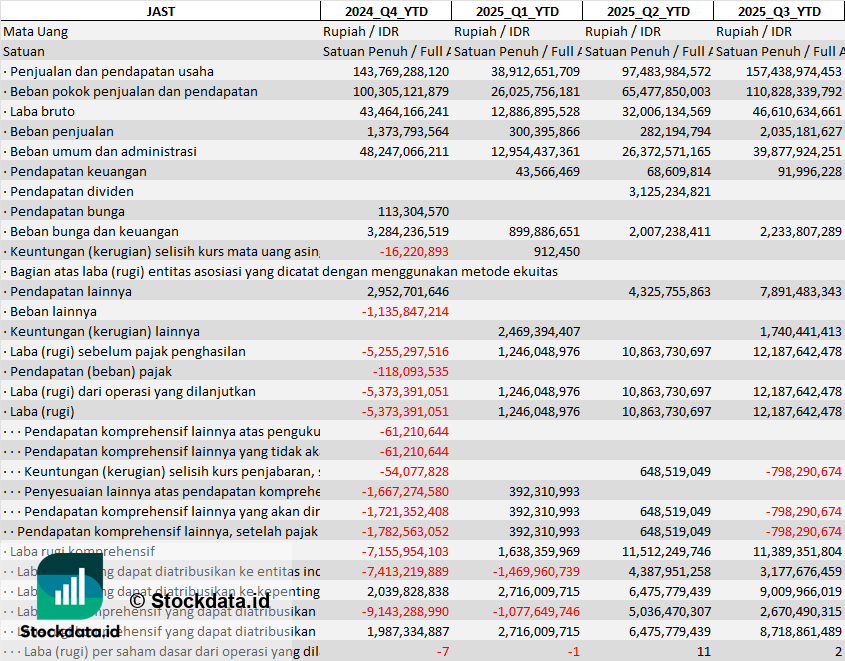Click the Satuan row label
Viewport: 845px width, 661px height.
tap(24, 52)
